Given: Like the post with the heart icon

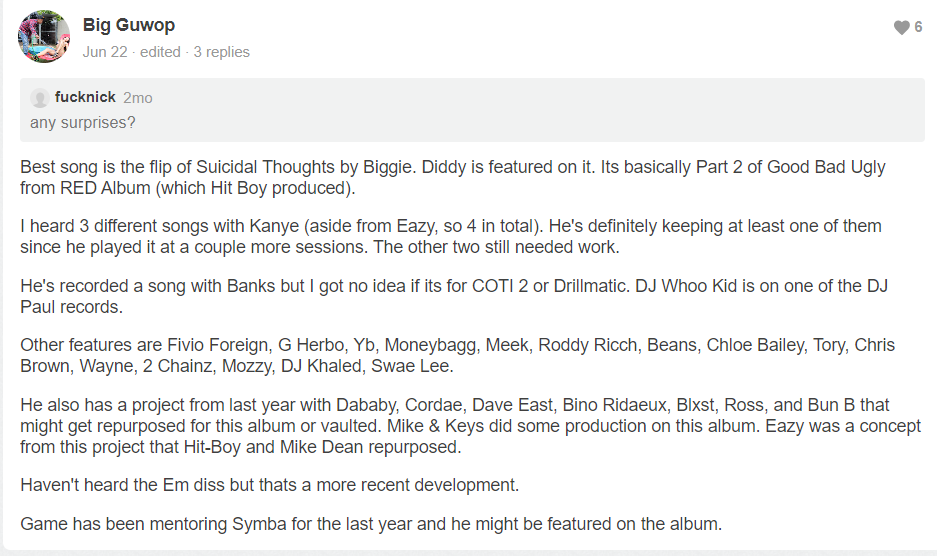Looking at the screenshot, I should tap(901, 28).
